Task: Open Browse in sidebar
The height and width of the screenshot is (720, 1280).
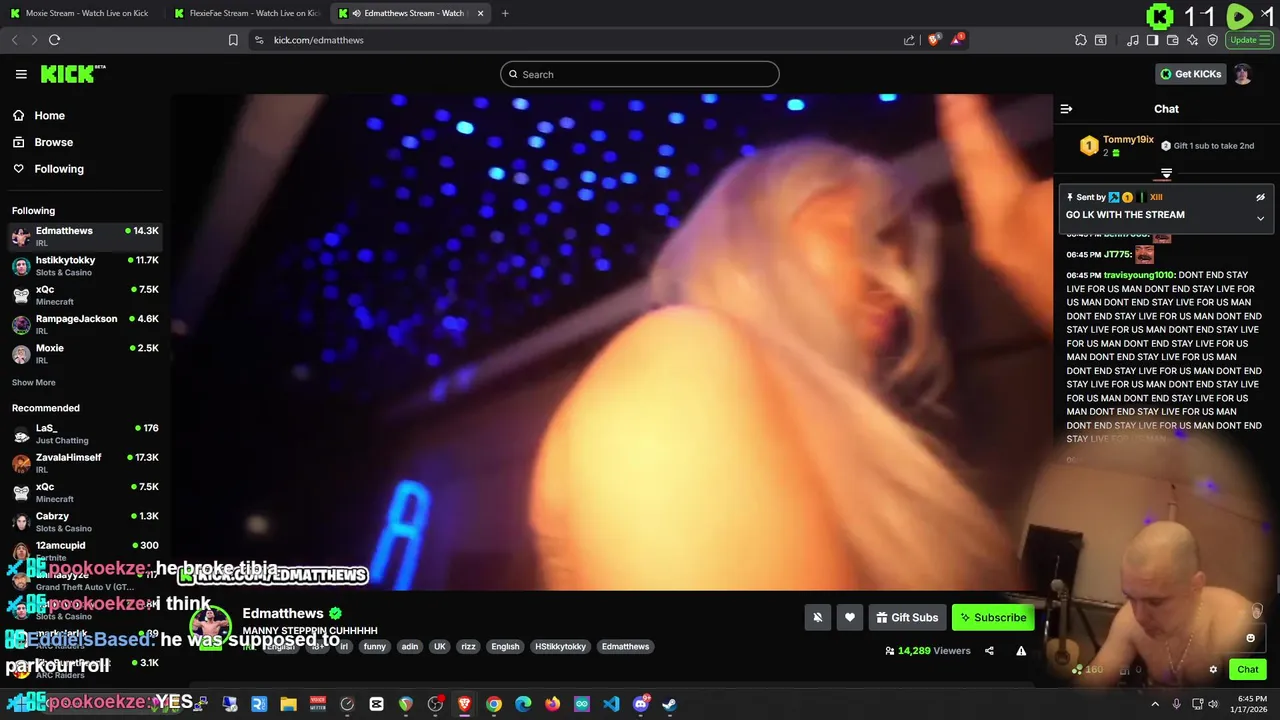Action: click(x=43, y=142)
